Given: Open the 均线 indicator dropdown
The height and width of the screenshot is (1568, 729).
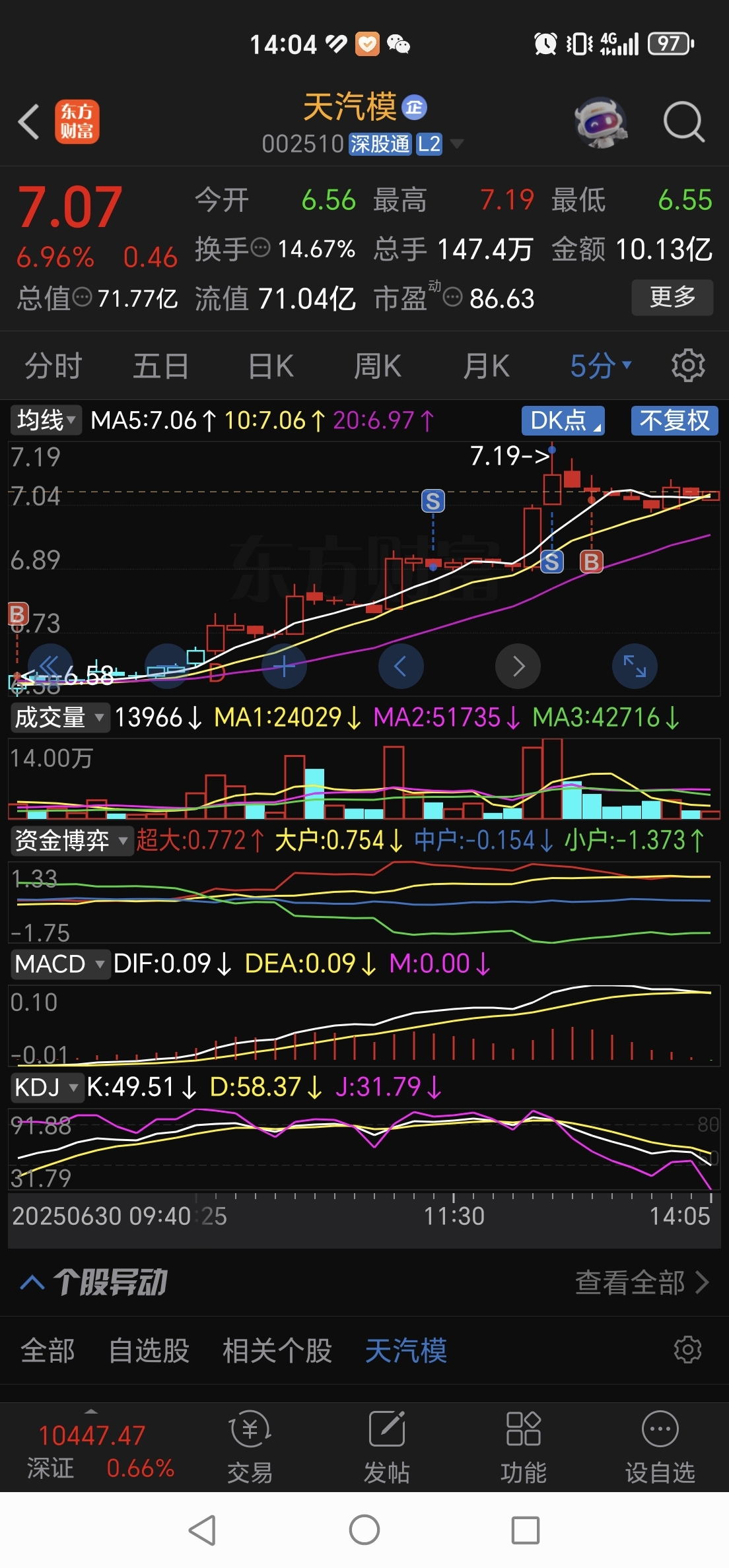Looking at the screenshot, I should point(46,420).
